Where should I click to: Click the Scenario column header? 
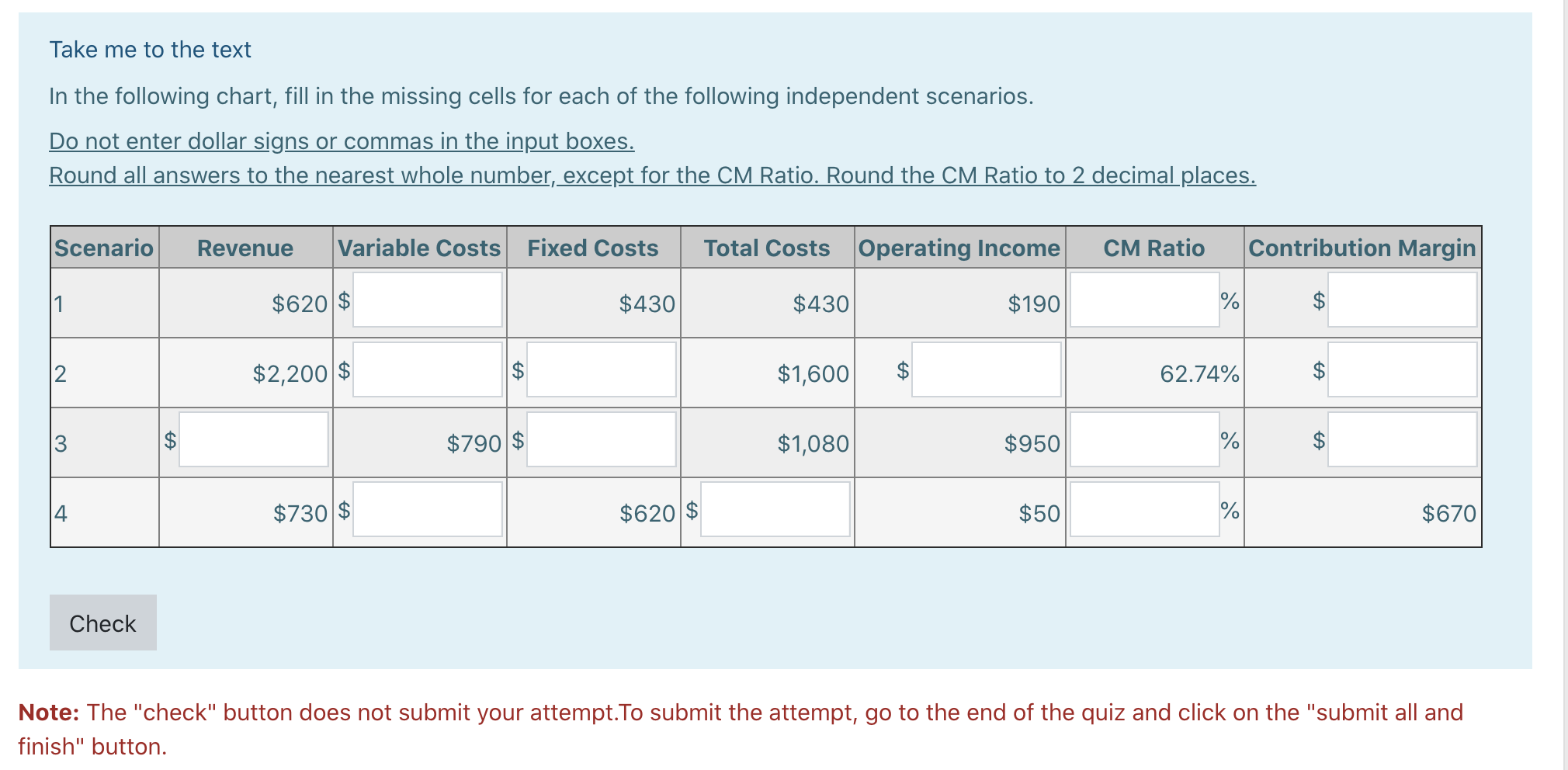point(102,248)
